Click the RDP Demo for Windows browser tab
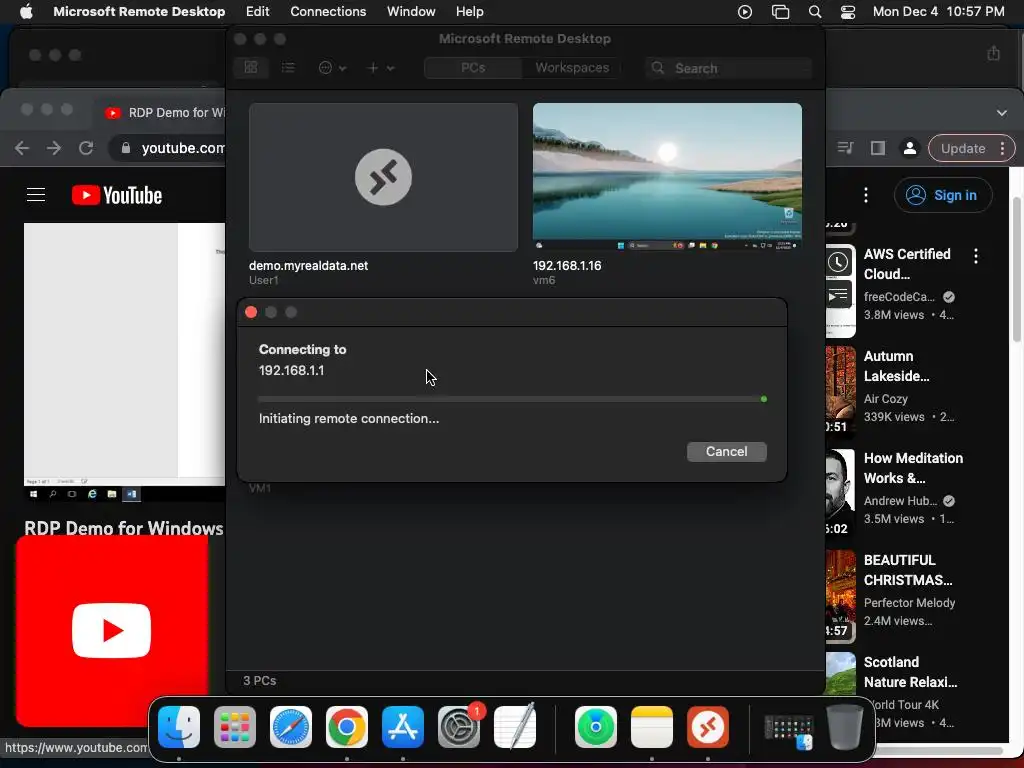1024x768 pixels. (x=164, y=112)
